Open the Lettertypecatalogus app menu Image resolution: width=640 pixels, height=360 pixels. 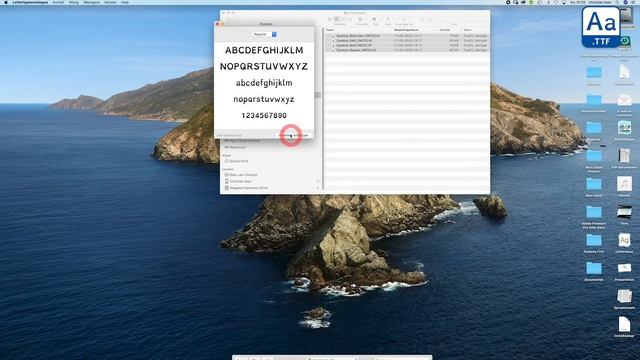(30, 2)
